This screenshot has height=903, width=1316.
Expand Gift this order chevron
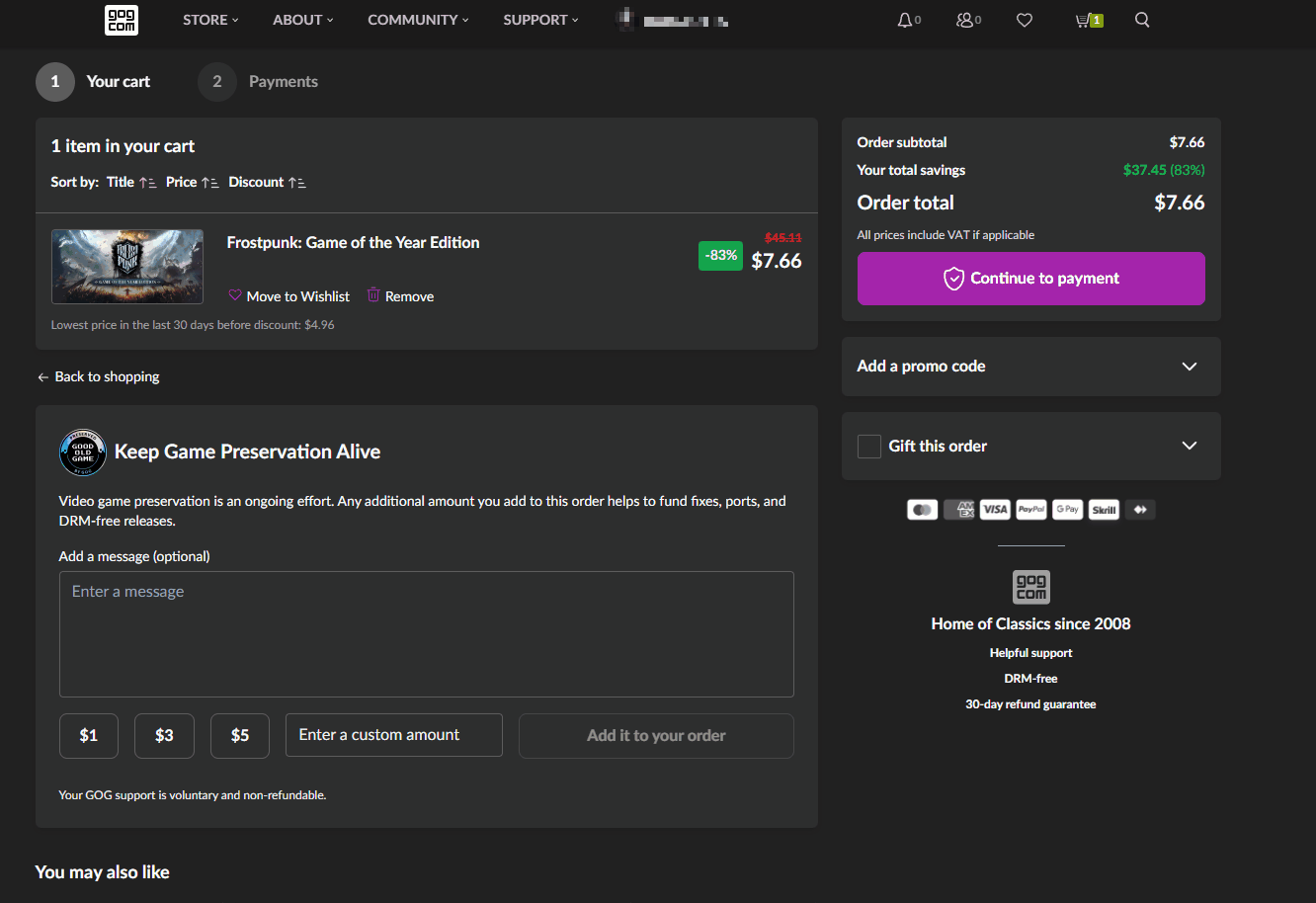(x=1190, y=446)
